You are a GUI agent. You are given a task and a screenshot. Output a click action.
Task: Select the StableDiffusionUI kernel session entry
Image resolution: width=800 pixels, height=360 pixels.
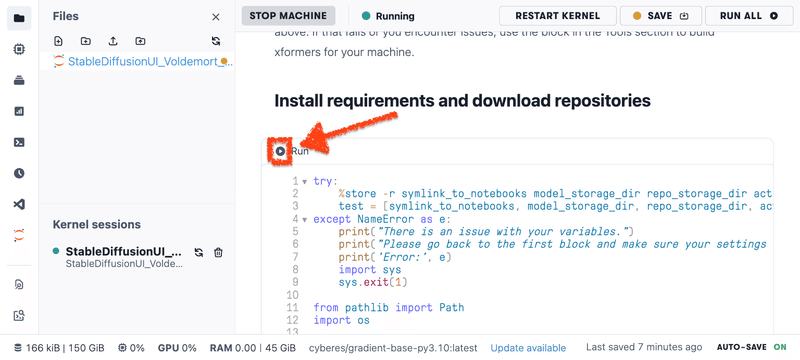click(124, 257)
